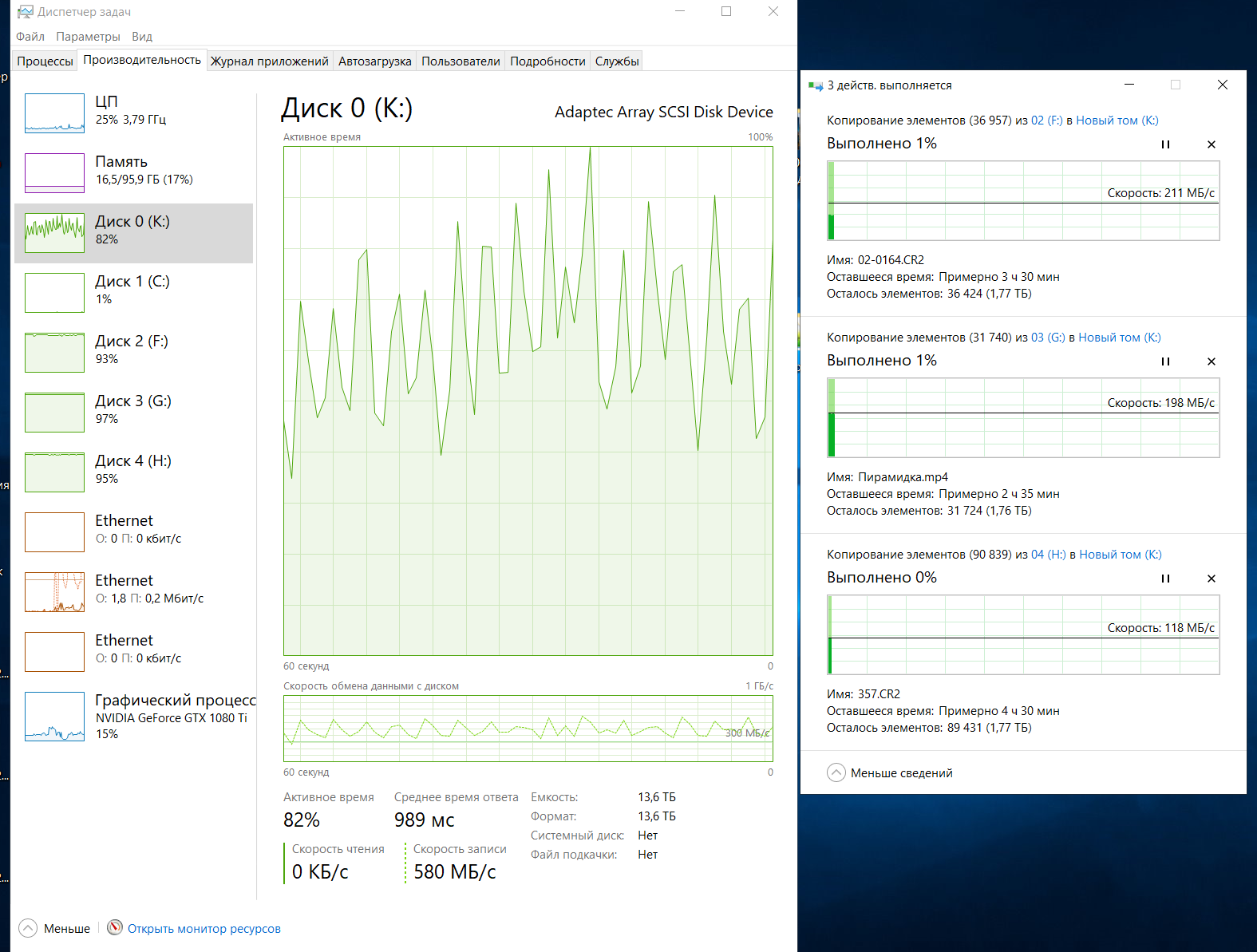
Task: Cancel the copy from 02 (F:)
Action: (x=1211, y=144)
